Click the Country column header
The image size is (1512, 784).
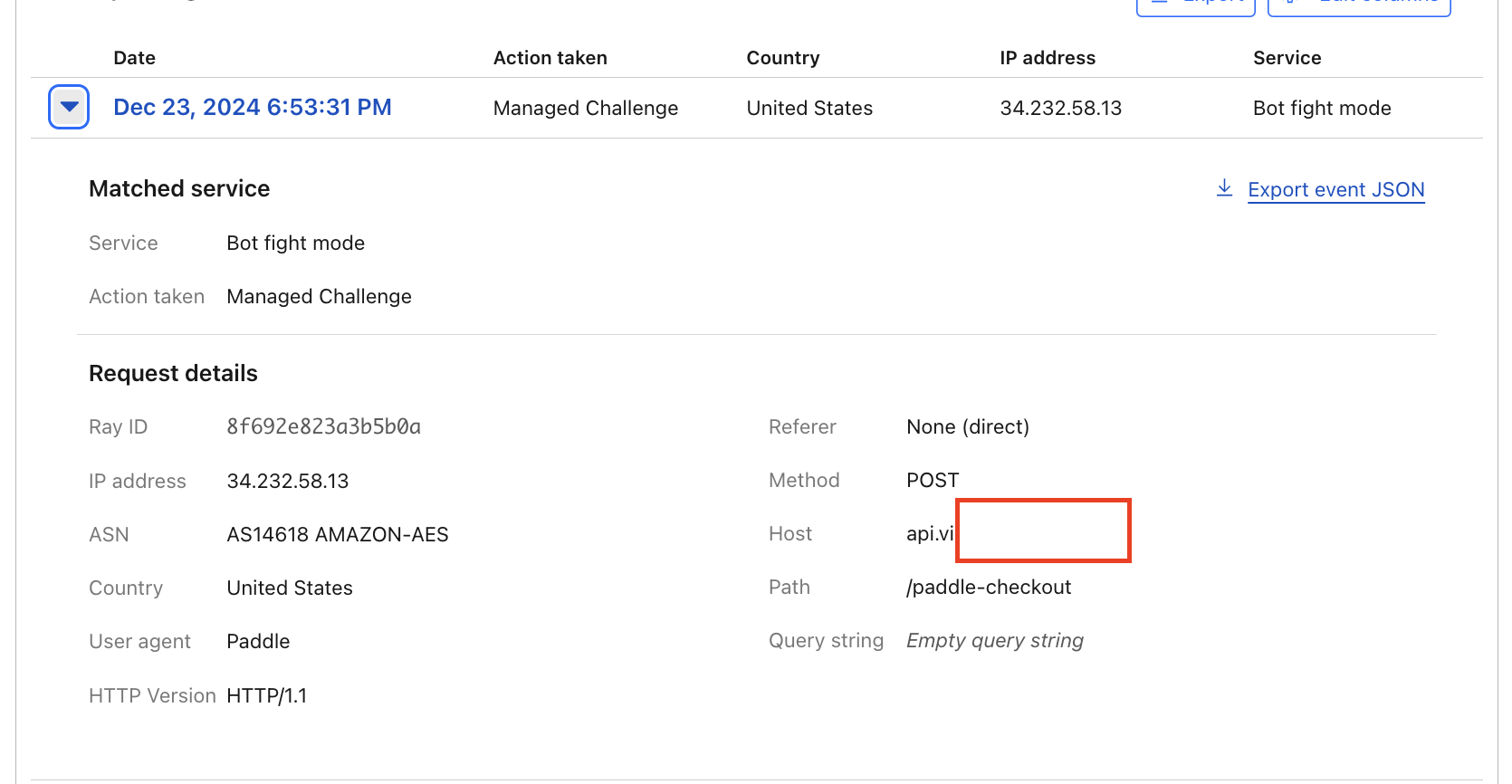[x=782, y=58]
